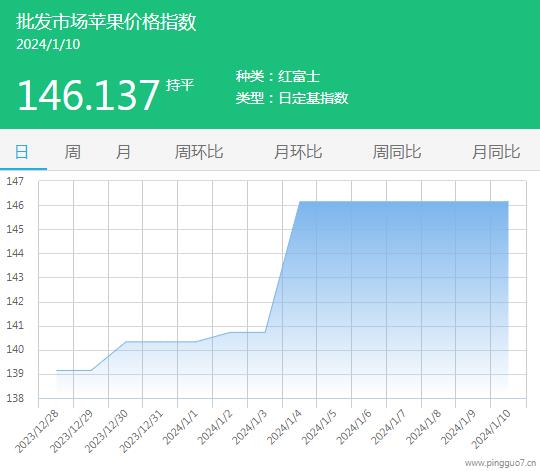The width and height of the screenshot is (540, 471).
Task: Open the 月同比 tab
Action: [x=496, y=152]
